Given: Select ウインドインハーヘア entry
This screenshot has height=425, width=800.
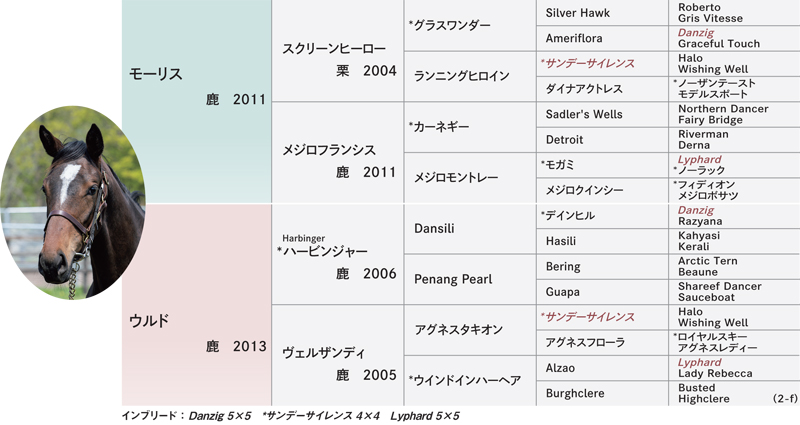Looking at the screenshot, I should [470, 381].
